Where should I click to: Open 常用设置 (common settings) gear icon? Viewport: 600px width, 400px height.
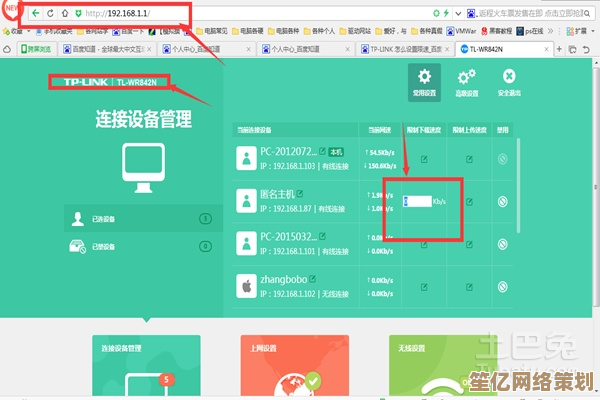coord(426,79)
